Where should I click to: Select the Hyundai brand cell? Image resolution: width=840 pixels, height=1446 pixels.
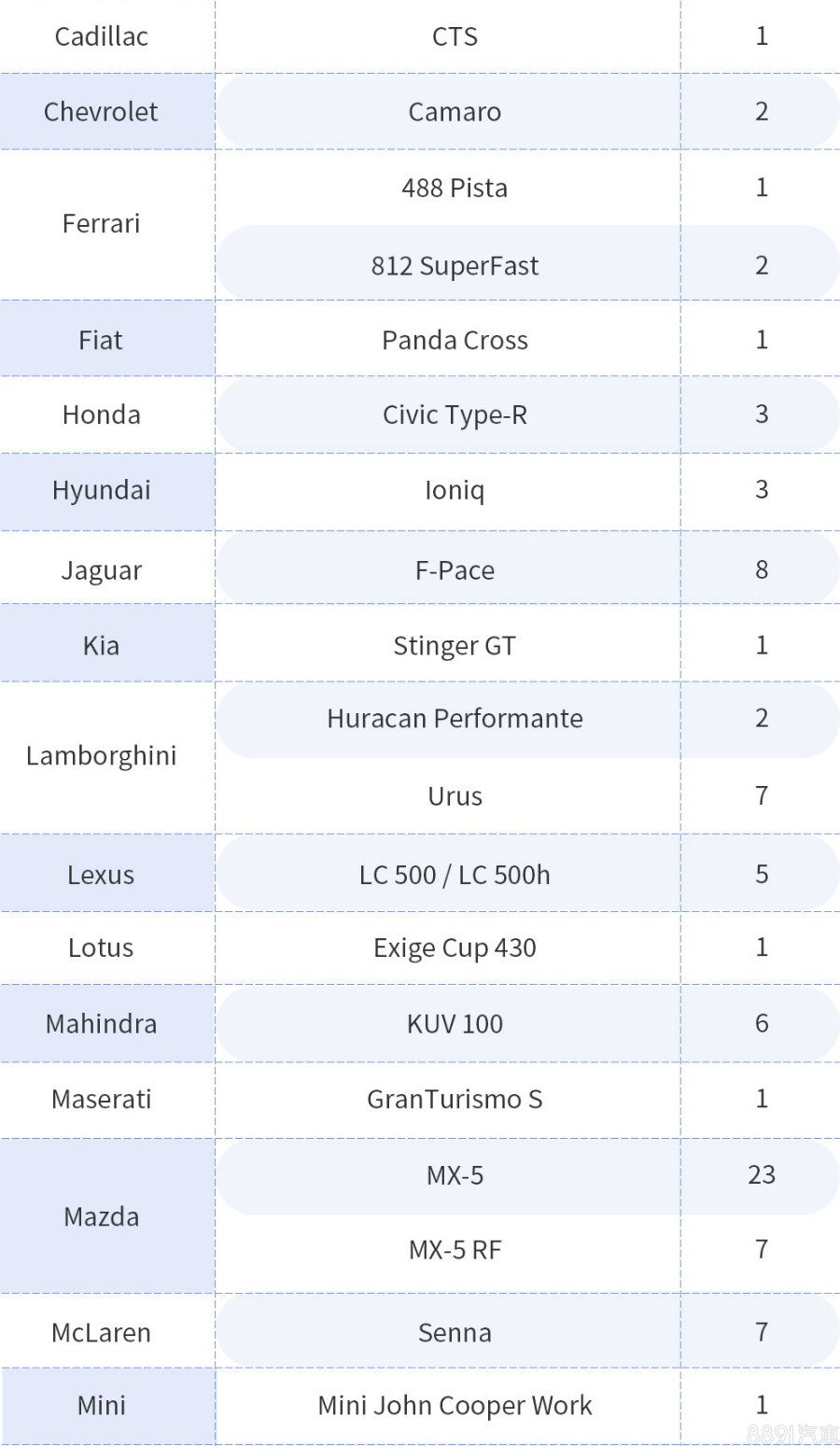point(101,490)
